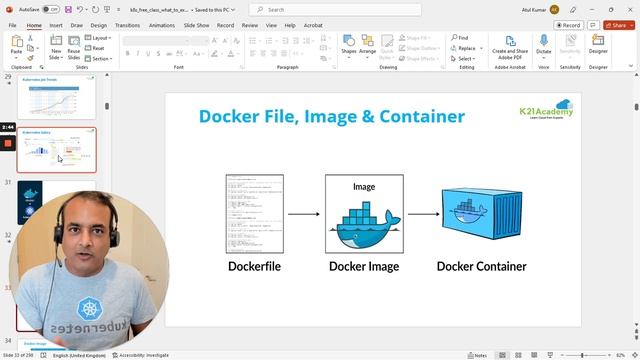
Task: Select the Kubernetes Salary slide 30 thumbnail
Action: (57, 150)
